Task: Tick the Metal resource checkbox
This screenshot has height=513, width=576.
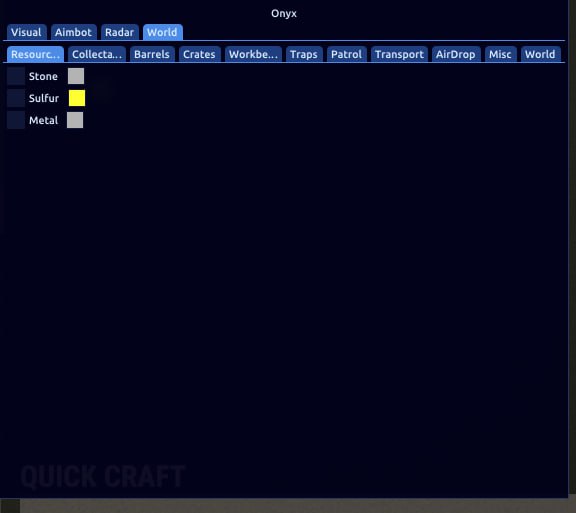Action: point(16,120)
